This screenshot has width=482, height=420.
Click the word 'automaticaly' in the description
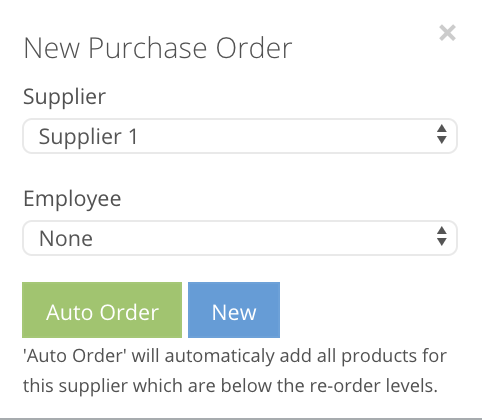pos(220,356)
